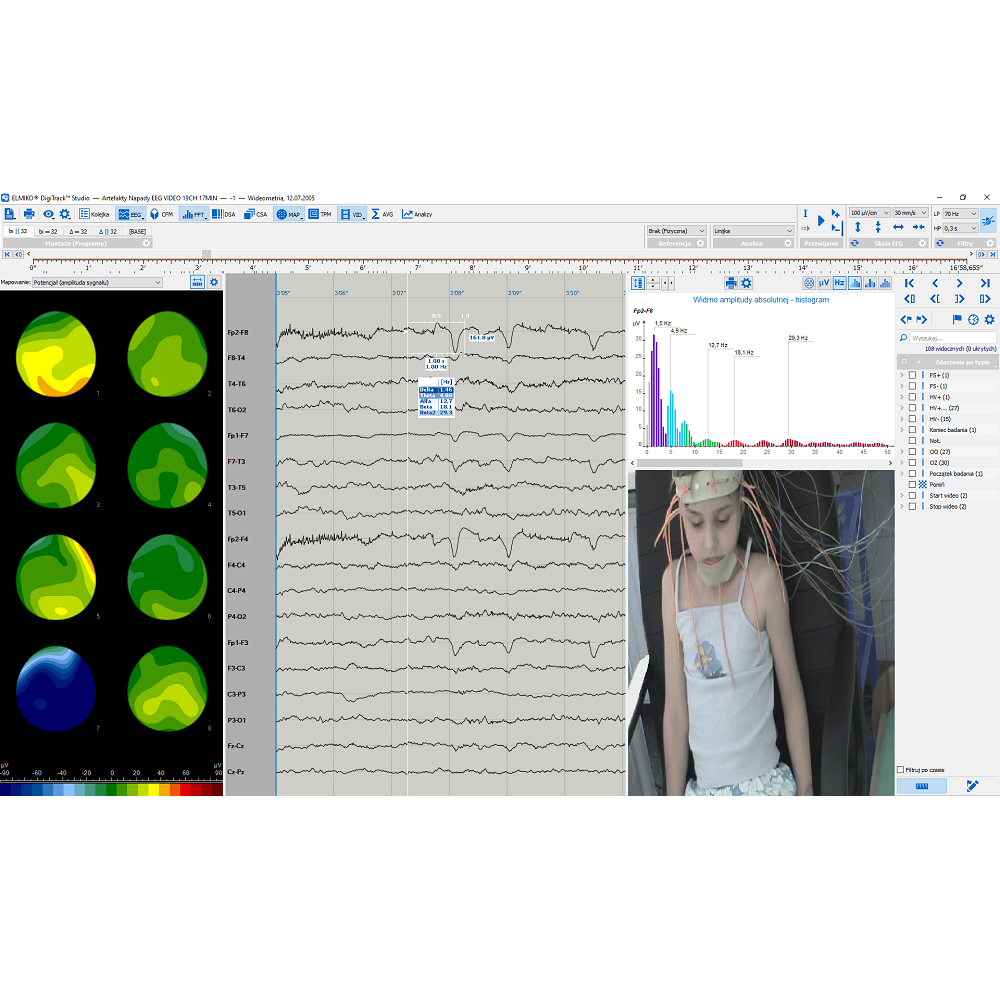This screenshot has width=1000, height=1000.
Task: Click the Wyszukaj search field
Action: tap(950, 338)
